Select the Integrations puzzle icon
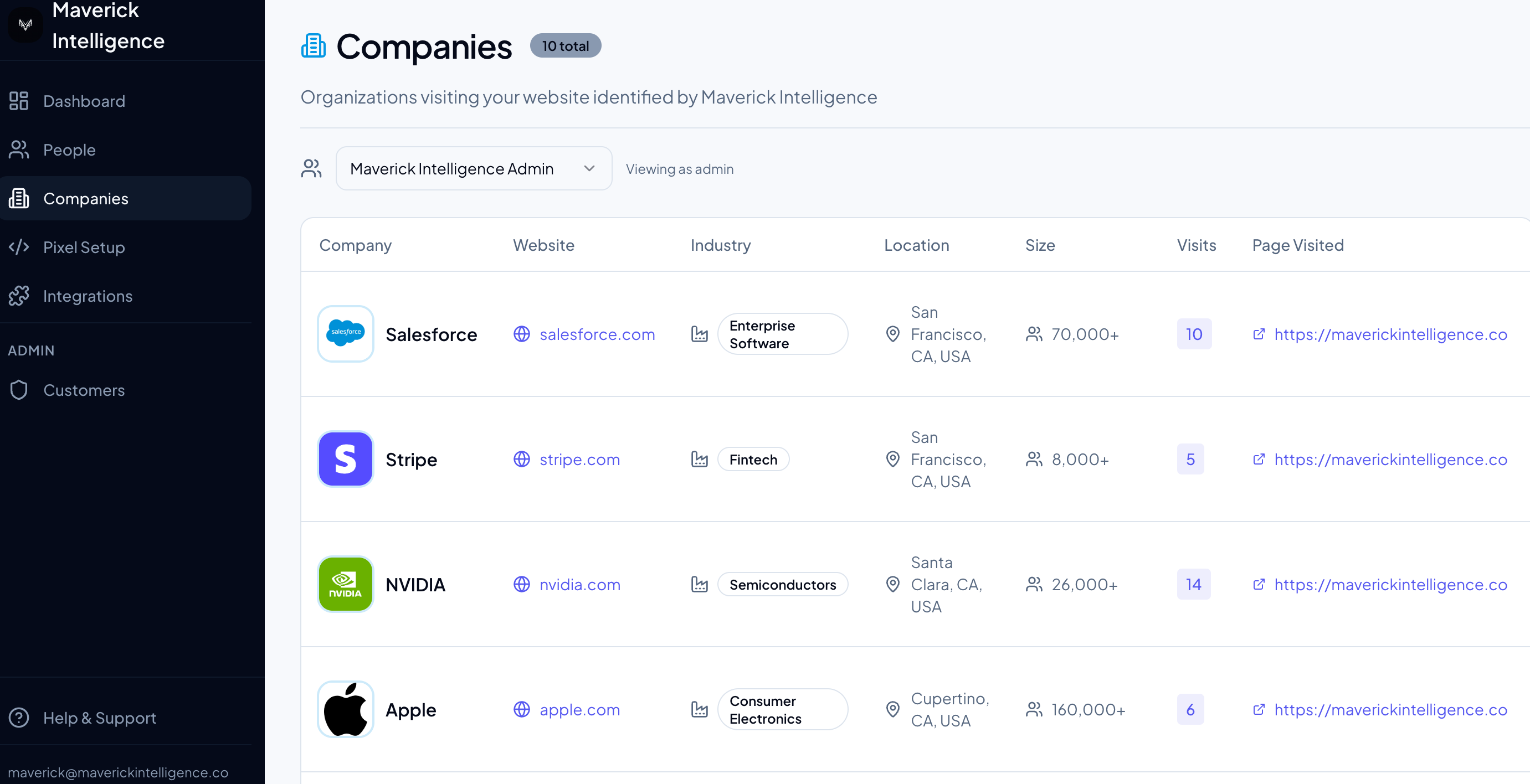Screen dimensions: 1530x784 coord(19,296)
